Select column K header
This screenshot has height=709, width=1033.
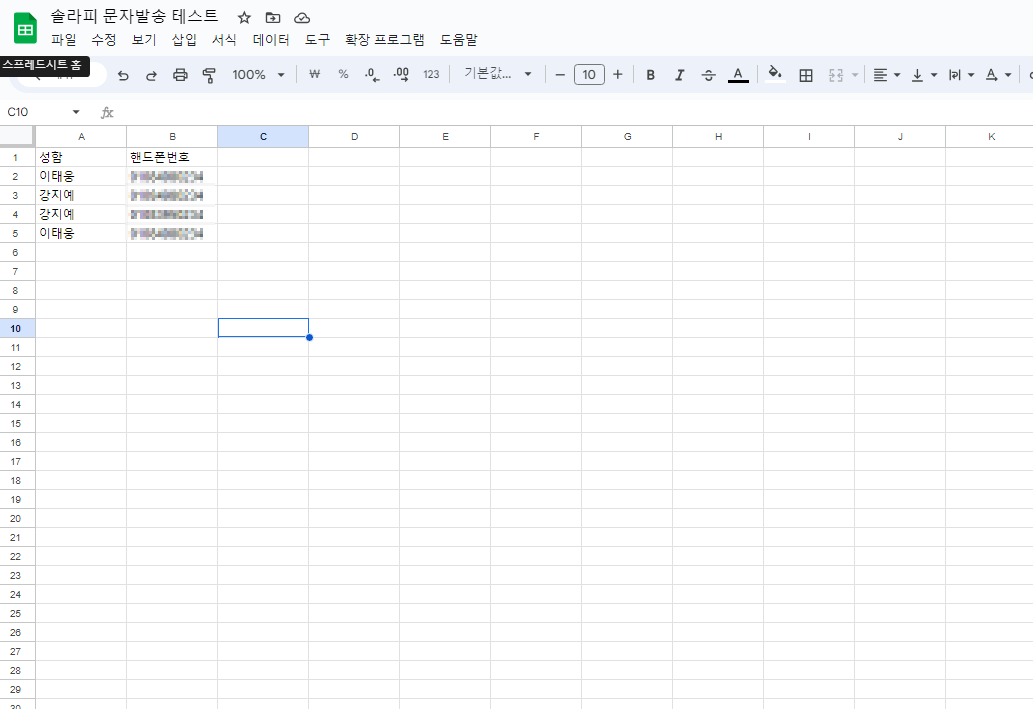pyautogui.click(x=991, y=136)
